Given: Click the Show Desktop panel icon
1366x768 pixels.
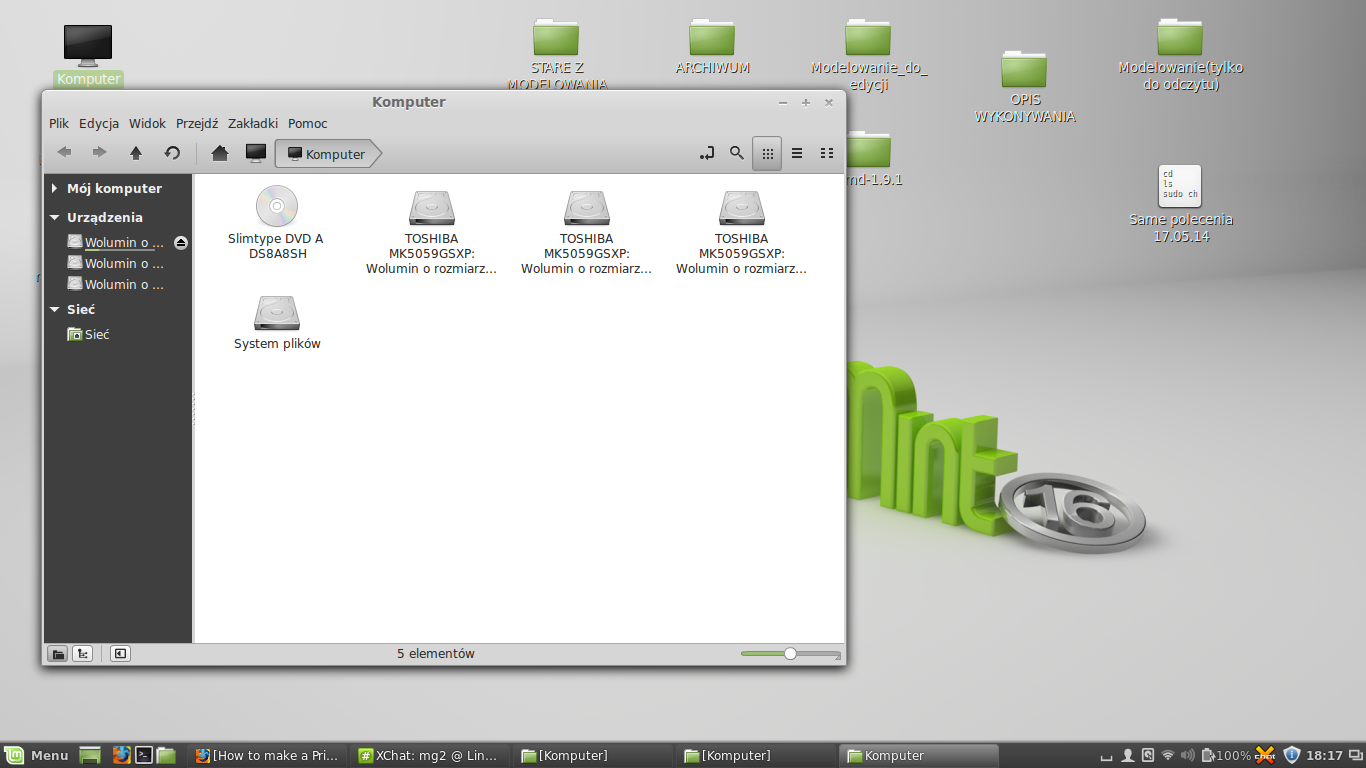Looking at the screenshot, I should click(x=90, y=756).
